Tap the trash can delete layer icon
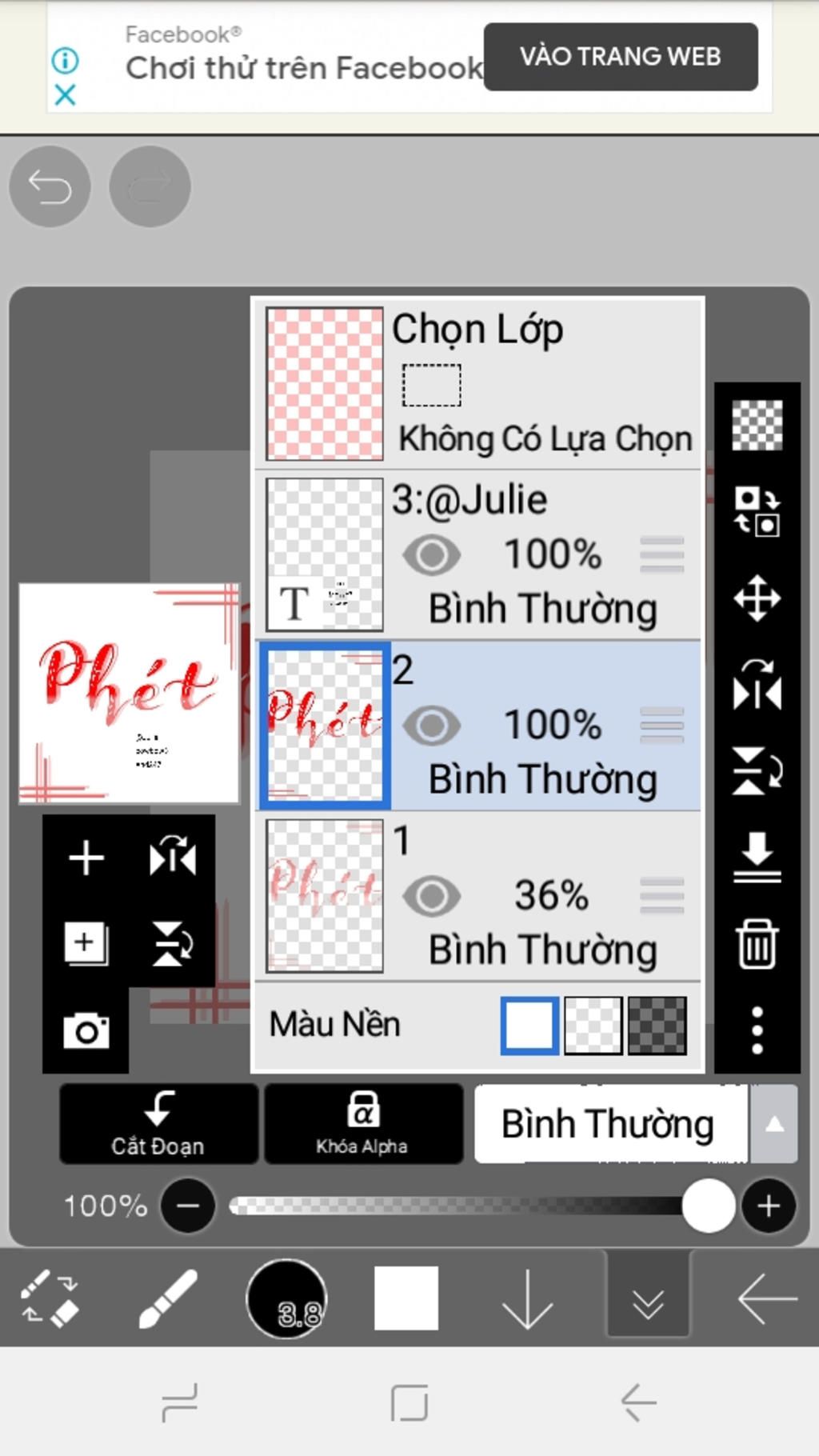The image size is (819, 1456). point(757,944)
